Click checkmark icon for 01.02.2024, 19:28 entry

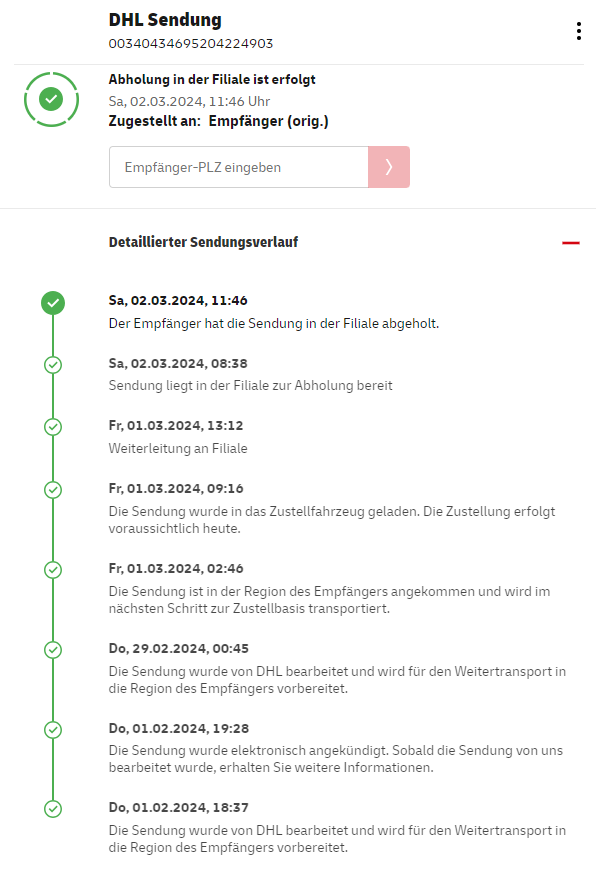tap(53, 730)
